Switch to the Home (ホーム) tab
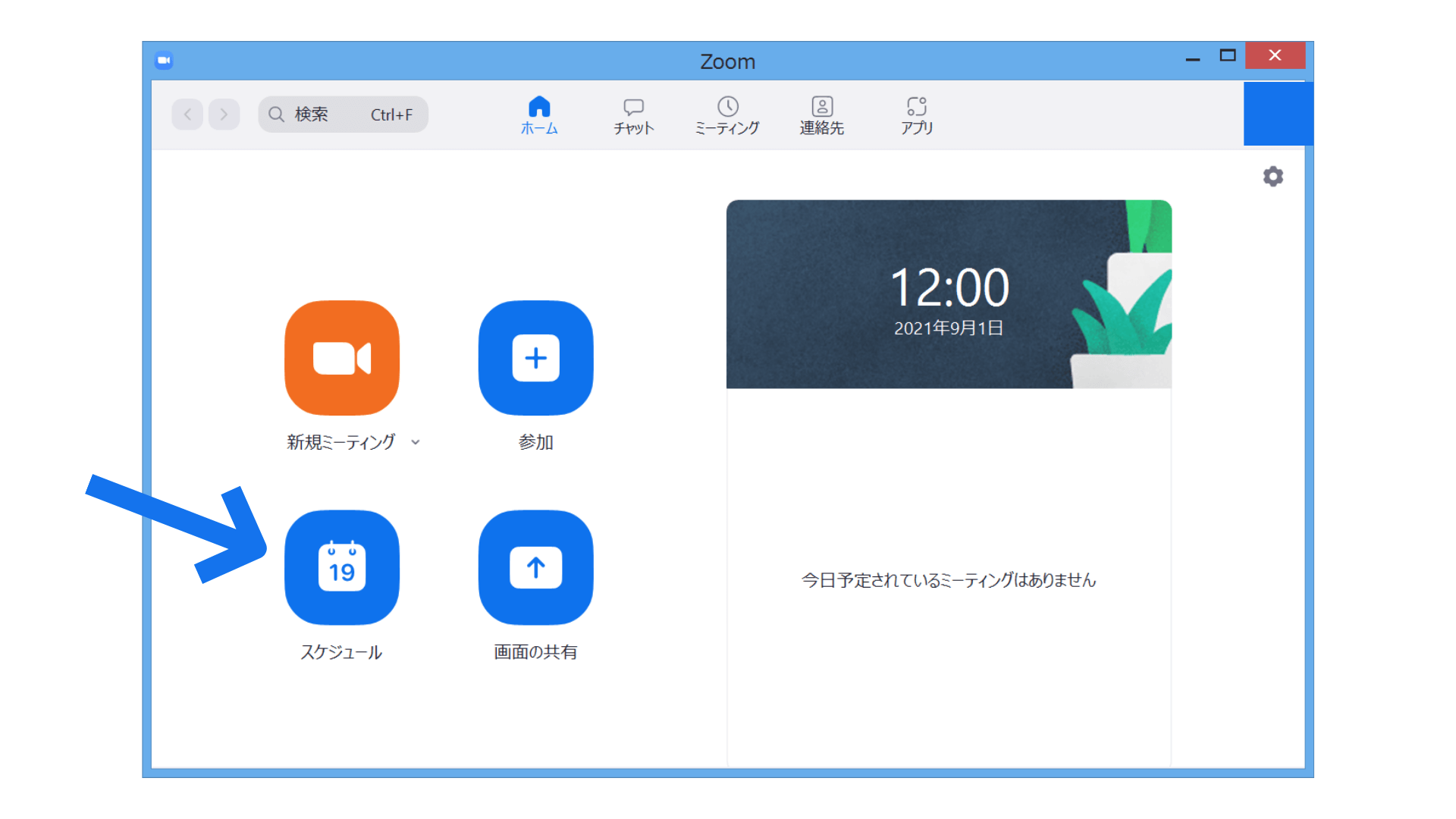The image size is (1456, 819). coord(539,115)
